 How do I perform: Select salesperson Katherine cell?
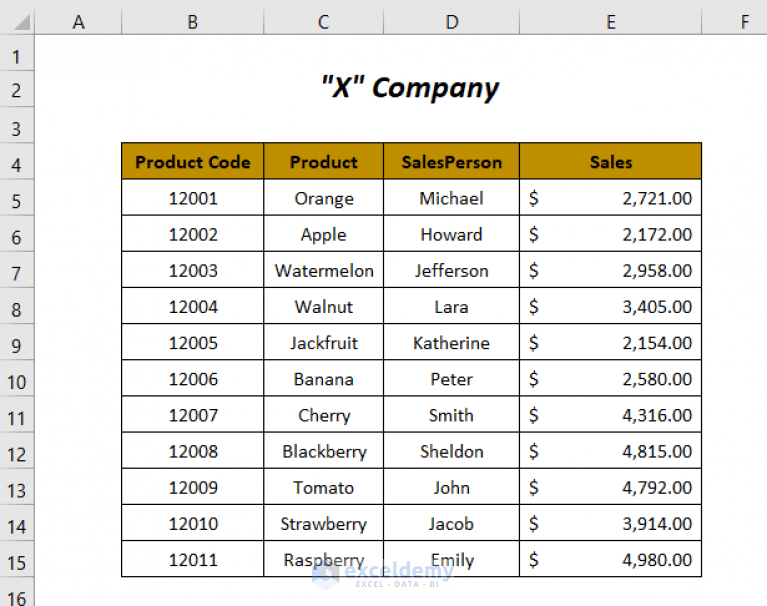[x=451, y=342]
